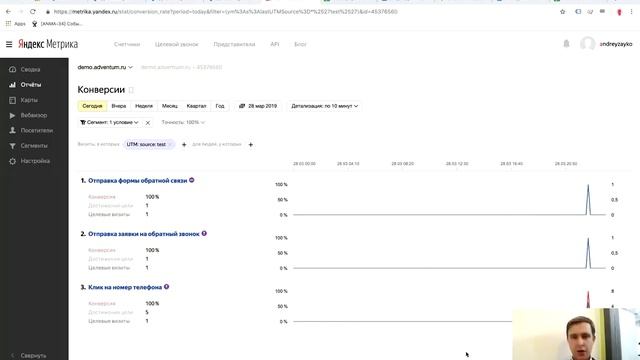Open the Блог top menu link
This screenshot has height=360, width=640.
click(300, 44)
